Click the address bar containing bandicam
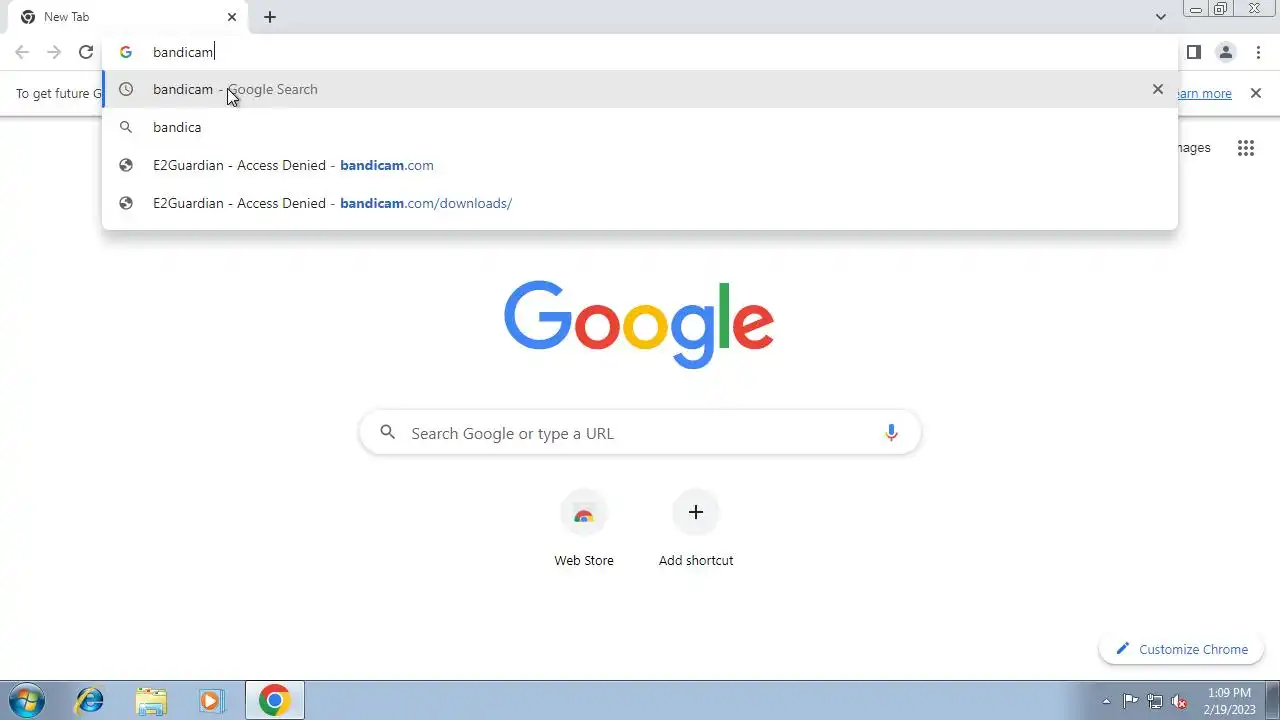The width and height of the screenshot is (1280, 720). pyautogui.click(x=640, y=52)
